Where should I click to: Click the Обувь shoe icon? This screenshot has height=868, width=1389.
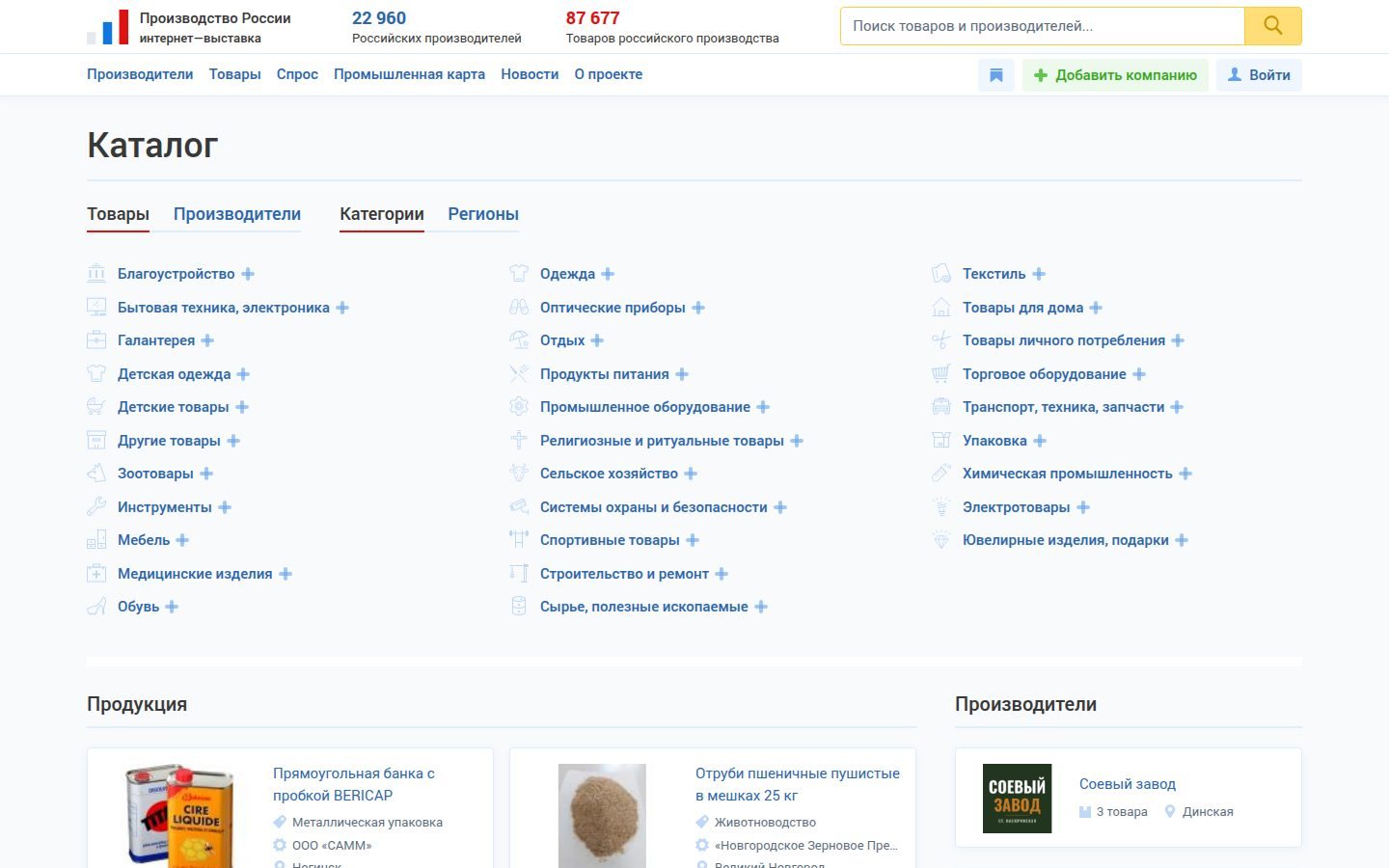96,607
